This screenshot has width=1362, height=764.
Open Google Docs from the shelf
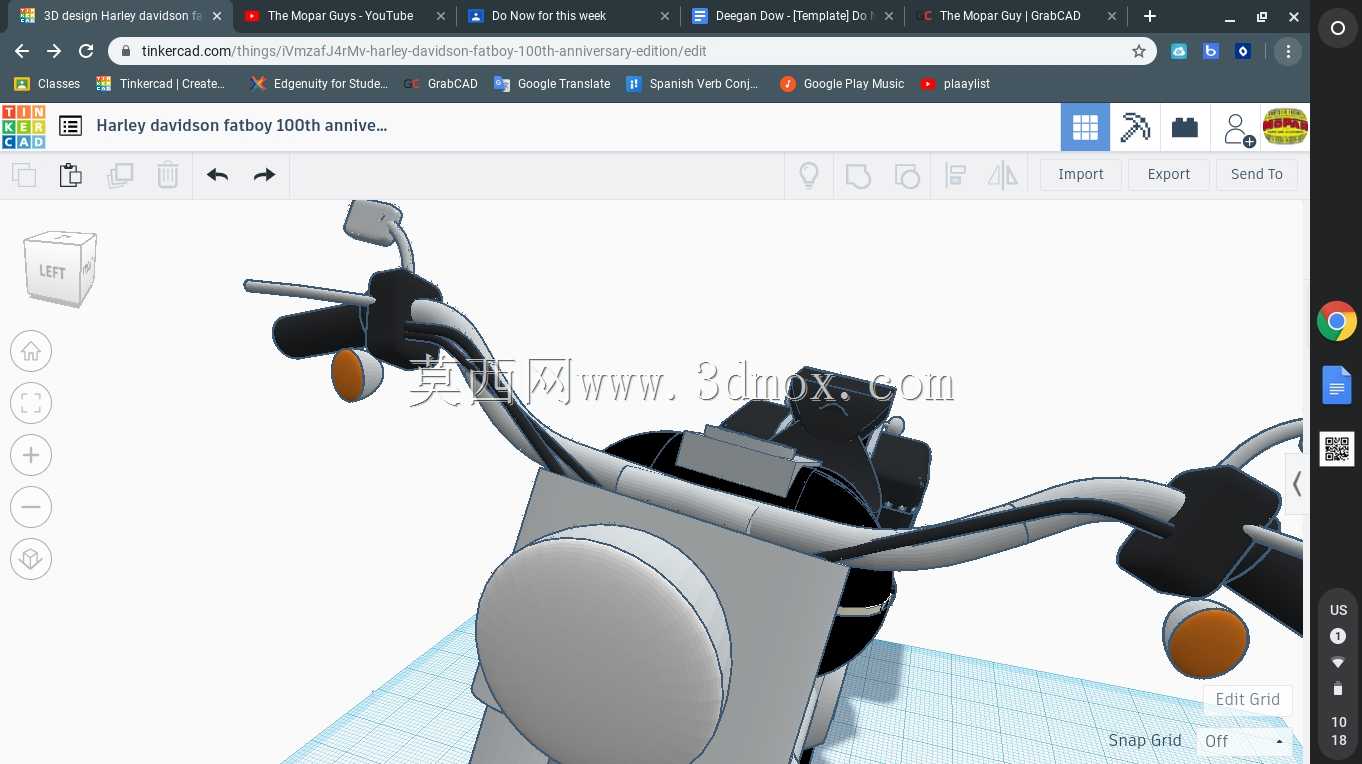tap(1337, 386)
